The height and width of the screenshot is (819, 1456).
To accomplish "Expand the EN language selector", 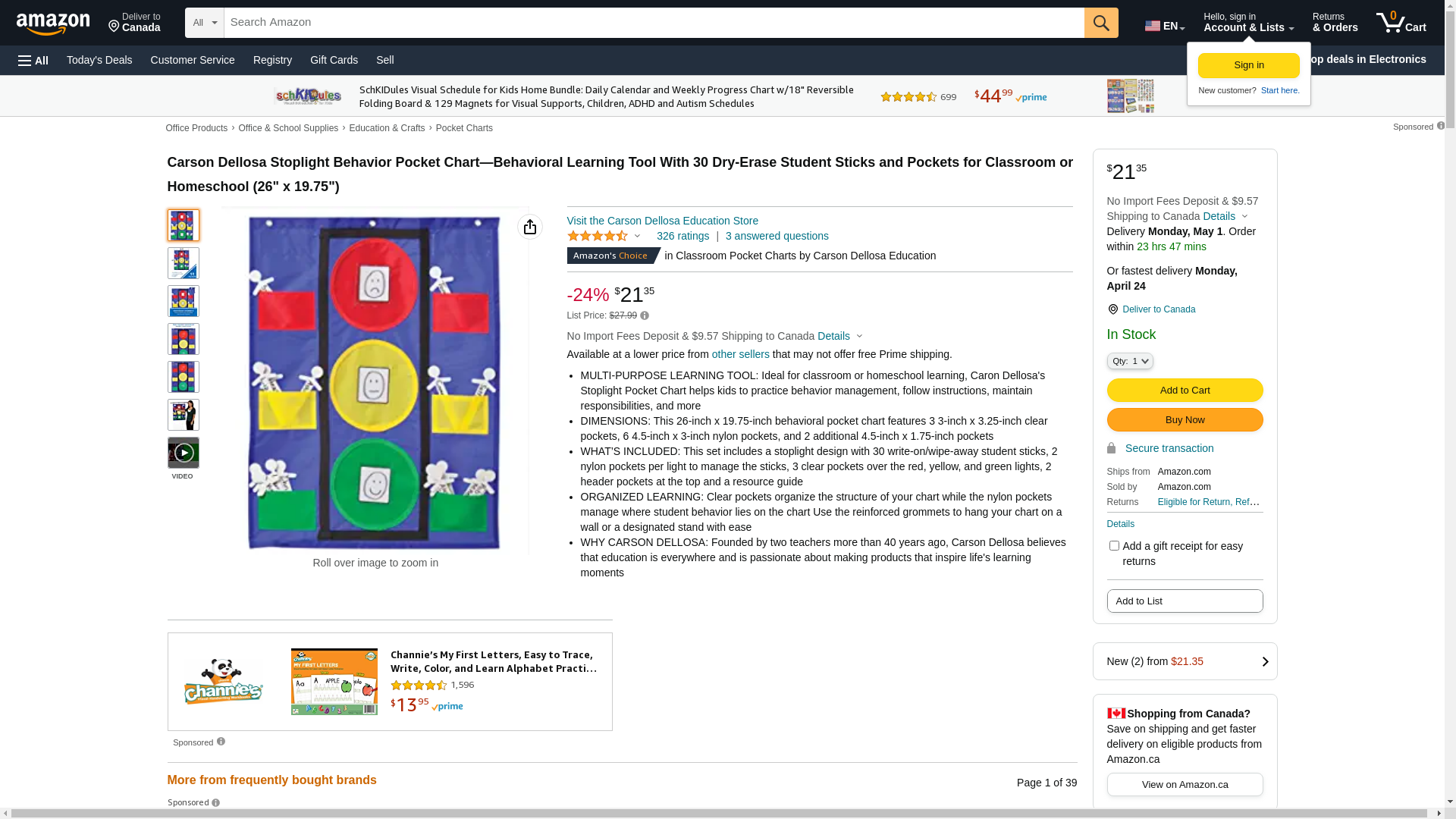I will [1165, 26].
